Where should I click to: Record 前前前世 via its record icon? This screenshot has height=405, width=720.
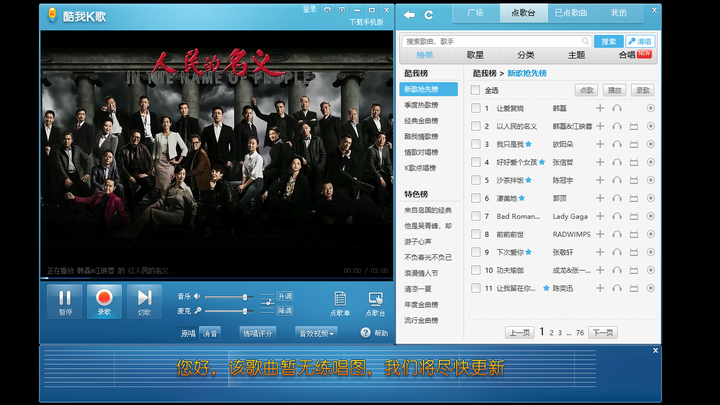[651, 234]
